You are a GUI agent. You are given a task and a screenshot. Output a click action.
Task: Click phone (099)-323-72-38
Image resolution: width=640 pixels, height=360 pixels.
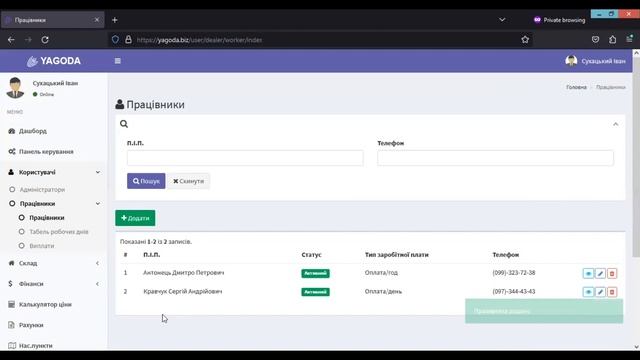(513, 273)
